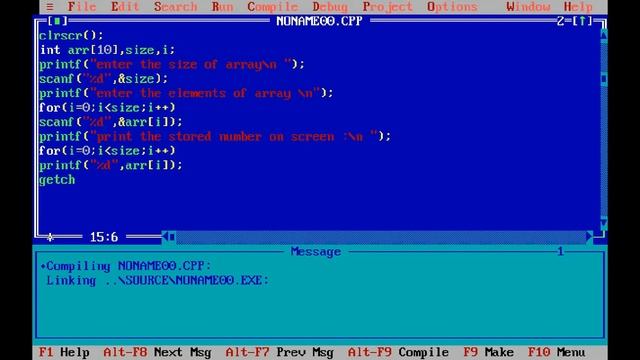Click the NONAME00.CPP window title
Image resolution: width=640 pixels, height=360 pixels.
click(319, 21)
